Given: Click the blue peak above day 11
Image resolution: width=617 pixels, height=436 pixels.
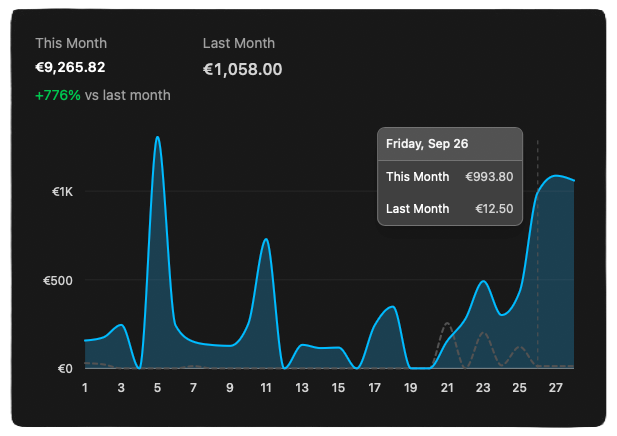Looking at the screenshot, I should pos(265,240).
